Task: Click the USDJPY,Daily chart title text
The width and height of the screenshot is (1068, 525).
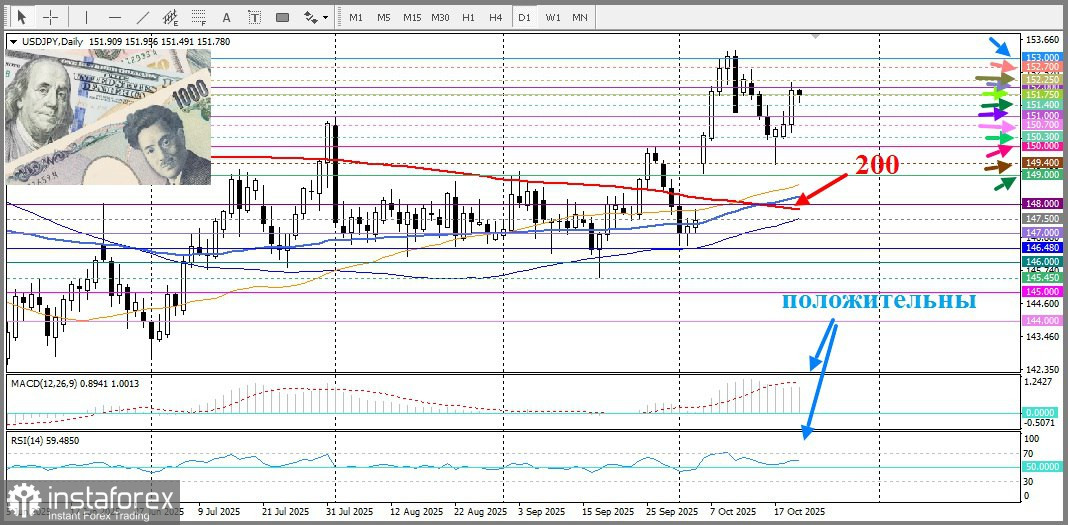Action: pyautogui.click(x=51, y=42)
